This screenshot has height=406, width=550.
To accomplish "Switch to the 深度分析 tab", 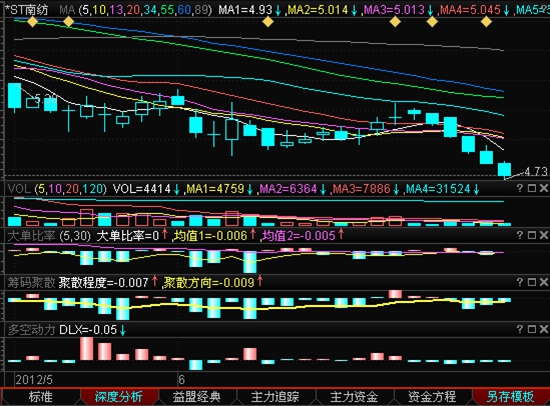I will coord(119,397).
